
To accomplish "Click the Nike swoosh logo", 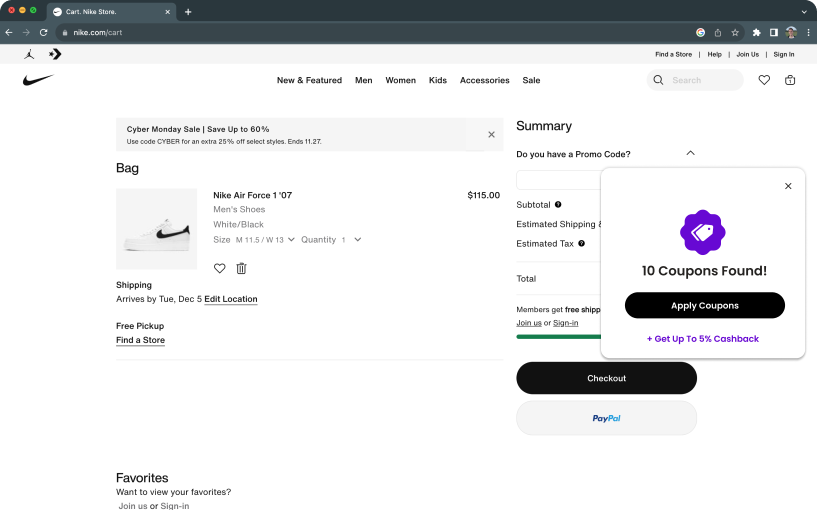I will click(x=38, y=80).
